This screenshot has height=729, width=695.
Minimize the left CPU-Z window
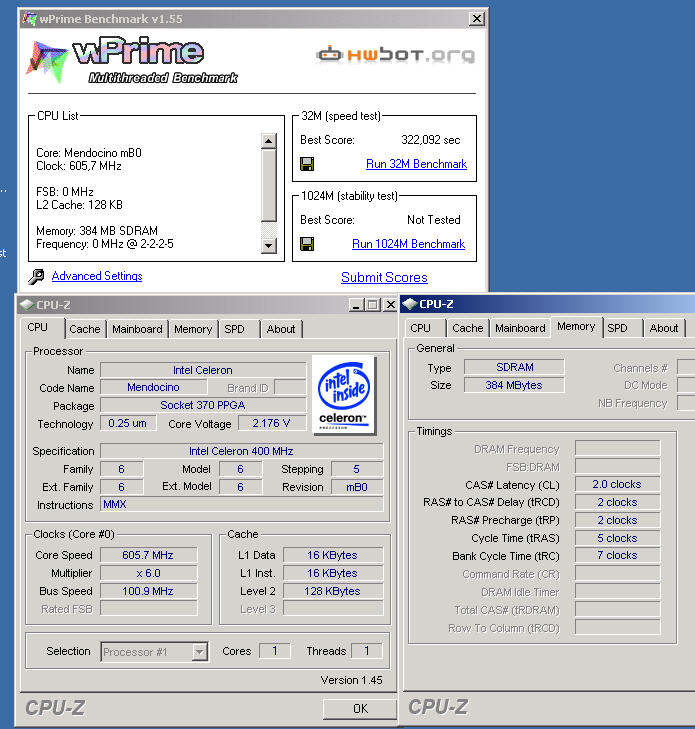356,305
